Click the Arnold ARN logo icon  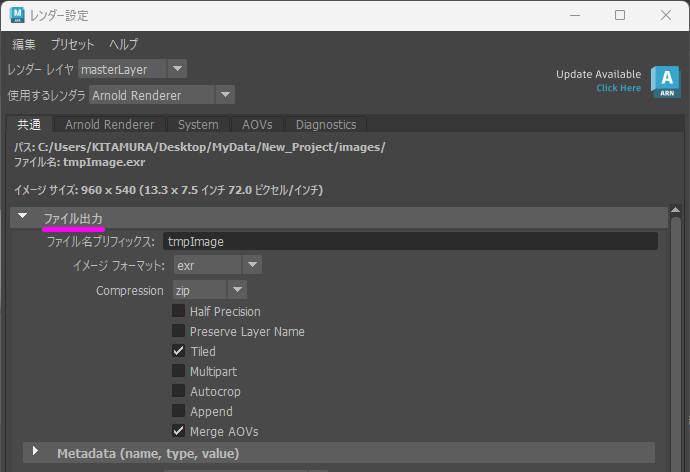click(x=666, y=82)
